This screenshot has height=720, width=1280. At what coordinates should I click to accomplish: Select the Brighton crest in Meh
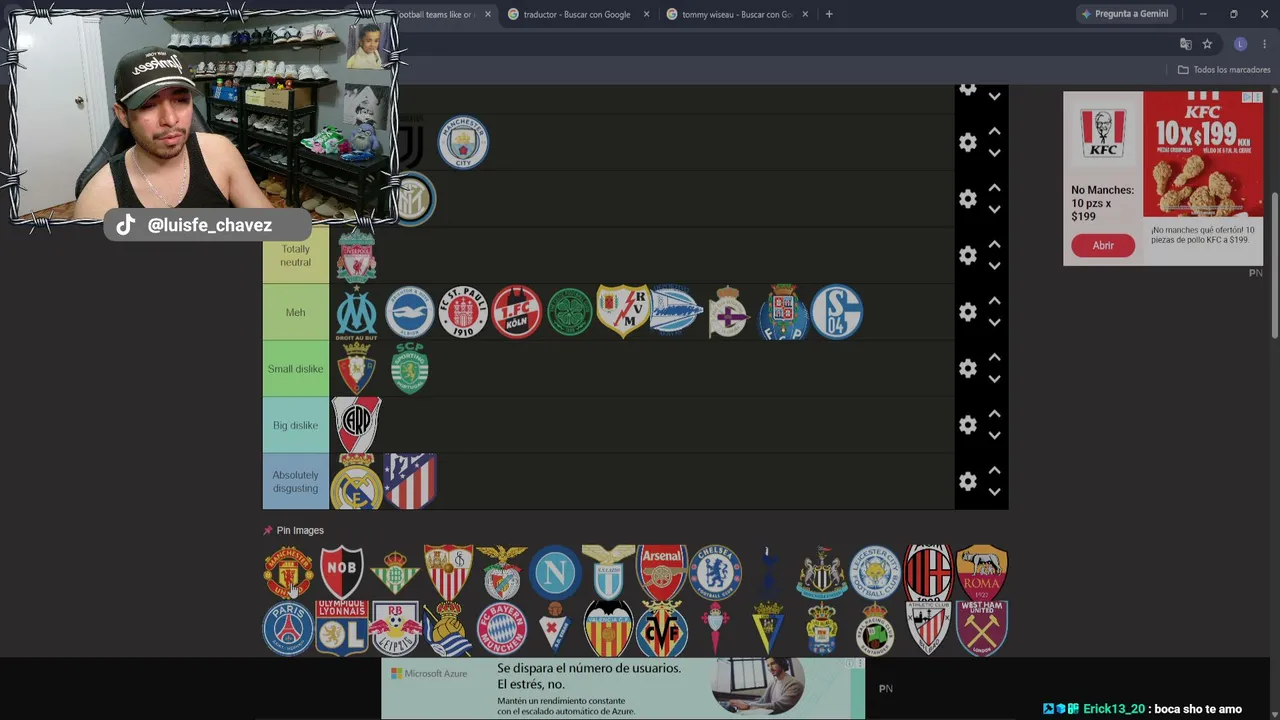410,312
